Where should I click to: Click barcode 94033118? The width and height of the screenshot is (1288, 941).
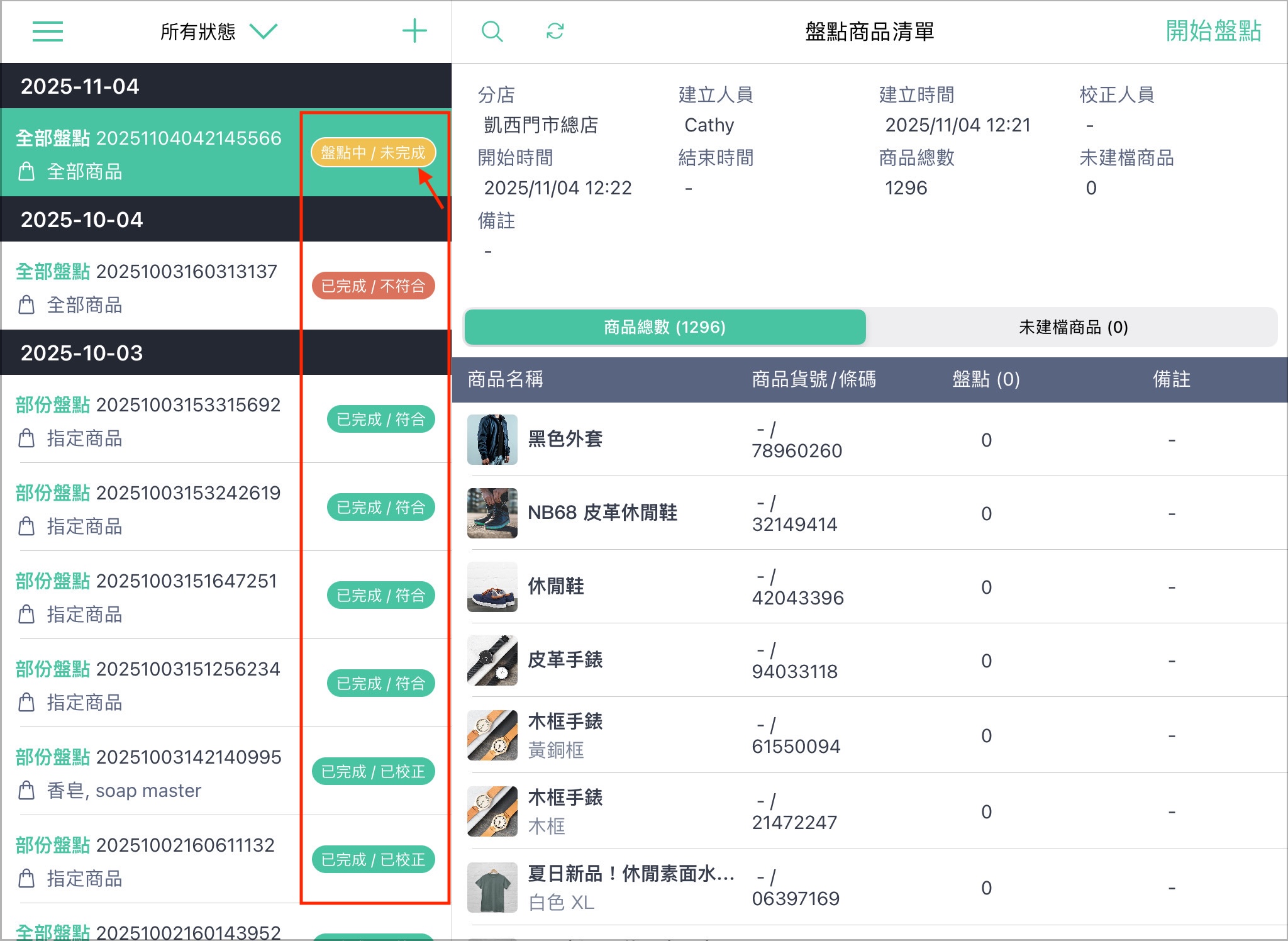coord(795,672)
